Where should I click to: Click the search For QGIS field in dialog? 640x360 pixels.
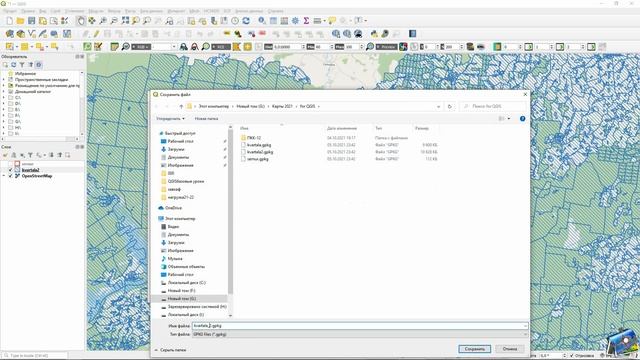[x=493, y=107]
